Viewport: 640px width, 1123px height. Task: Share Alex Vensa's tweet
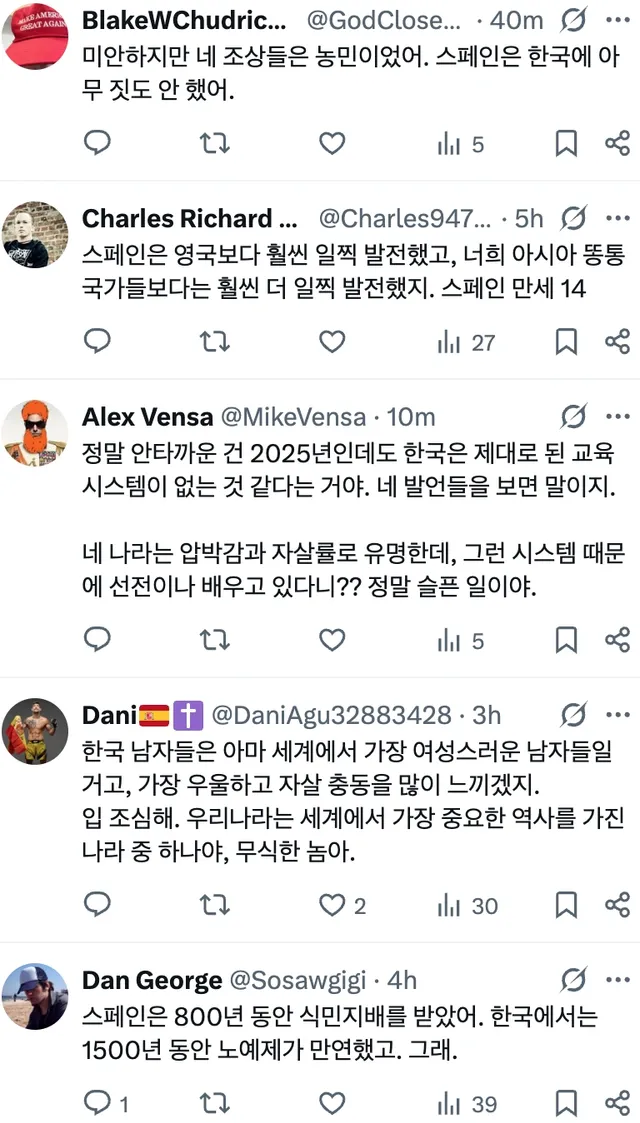617,639
